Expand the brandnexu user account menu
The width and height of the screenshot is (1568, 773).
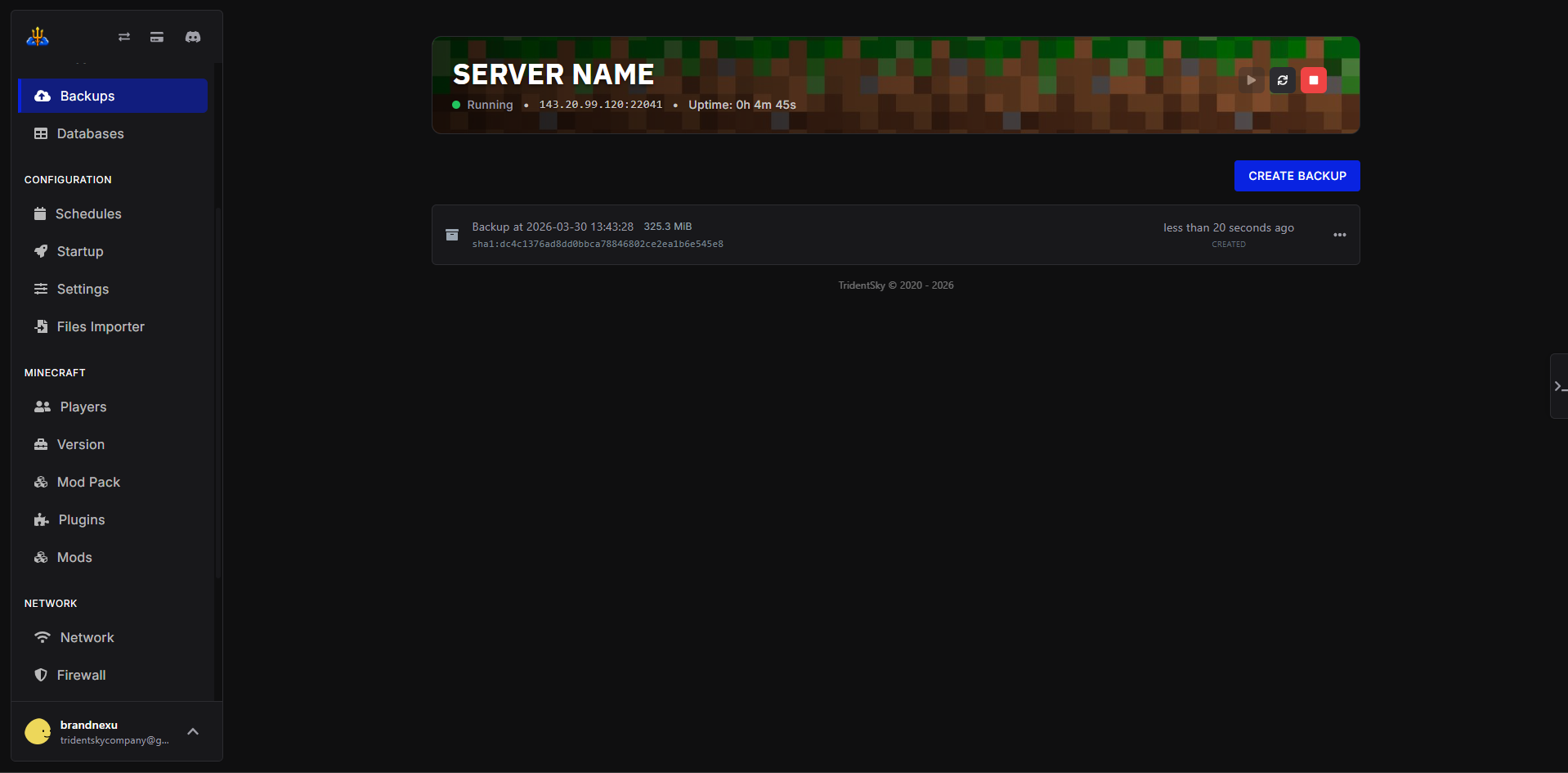coord(193,732)
